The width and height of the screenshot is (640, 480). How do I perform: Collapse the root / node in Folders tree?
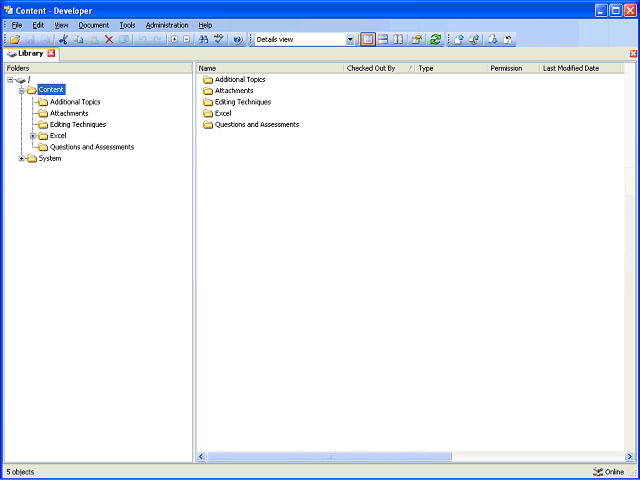(x=10, y=80)
